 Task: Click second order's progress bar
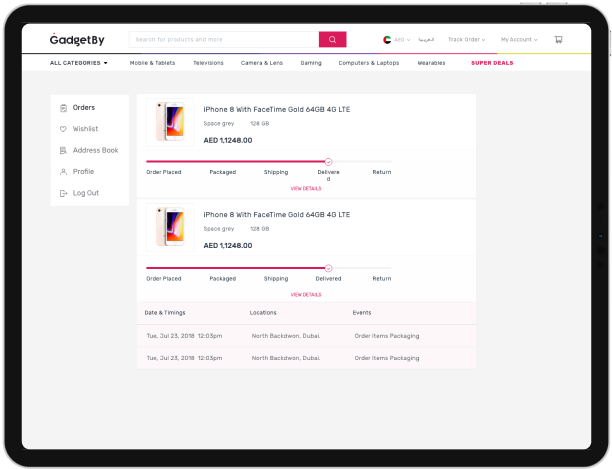pyautogui.click(x=269, y=268)
